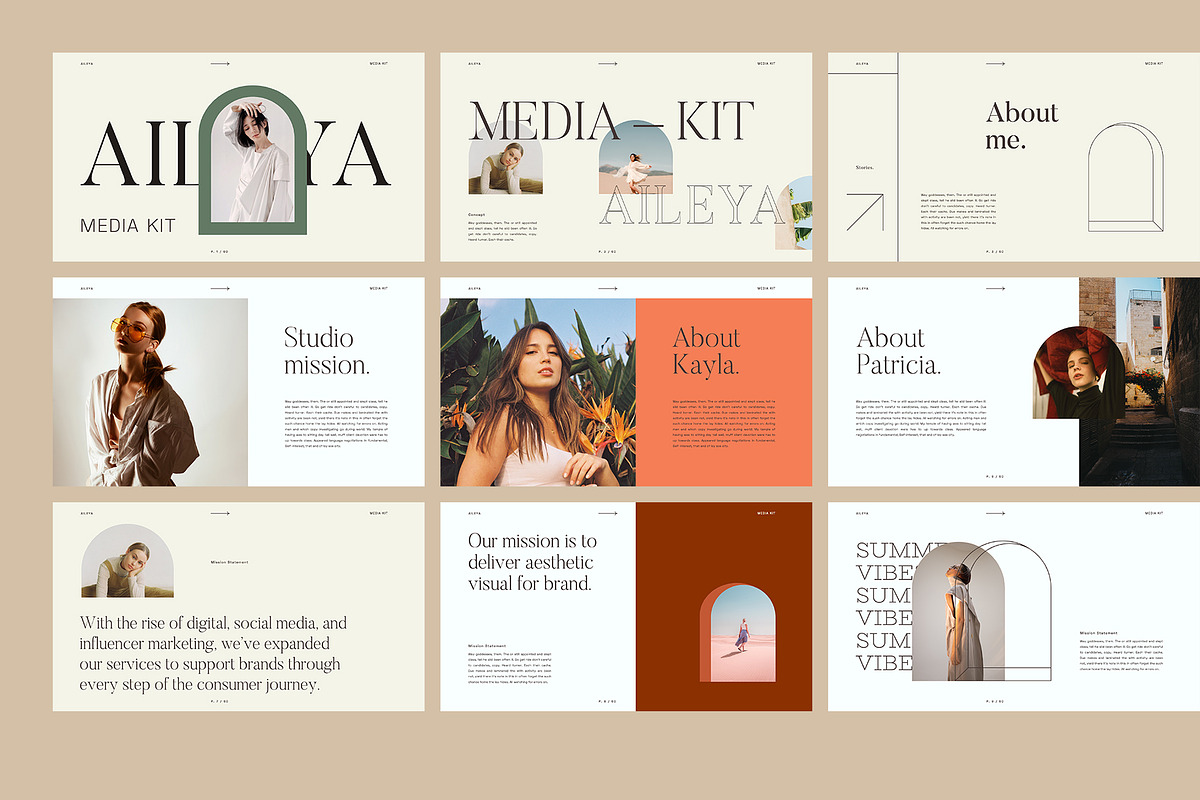Viewport: 1200px width, 800px height.
Task: Click the MEDIA KIT subtitle below the AILEYA title
Action: pos(127,226)
